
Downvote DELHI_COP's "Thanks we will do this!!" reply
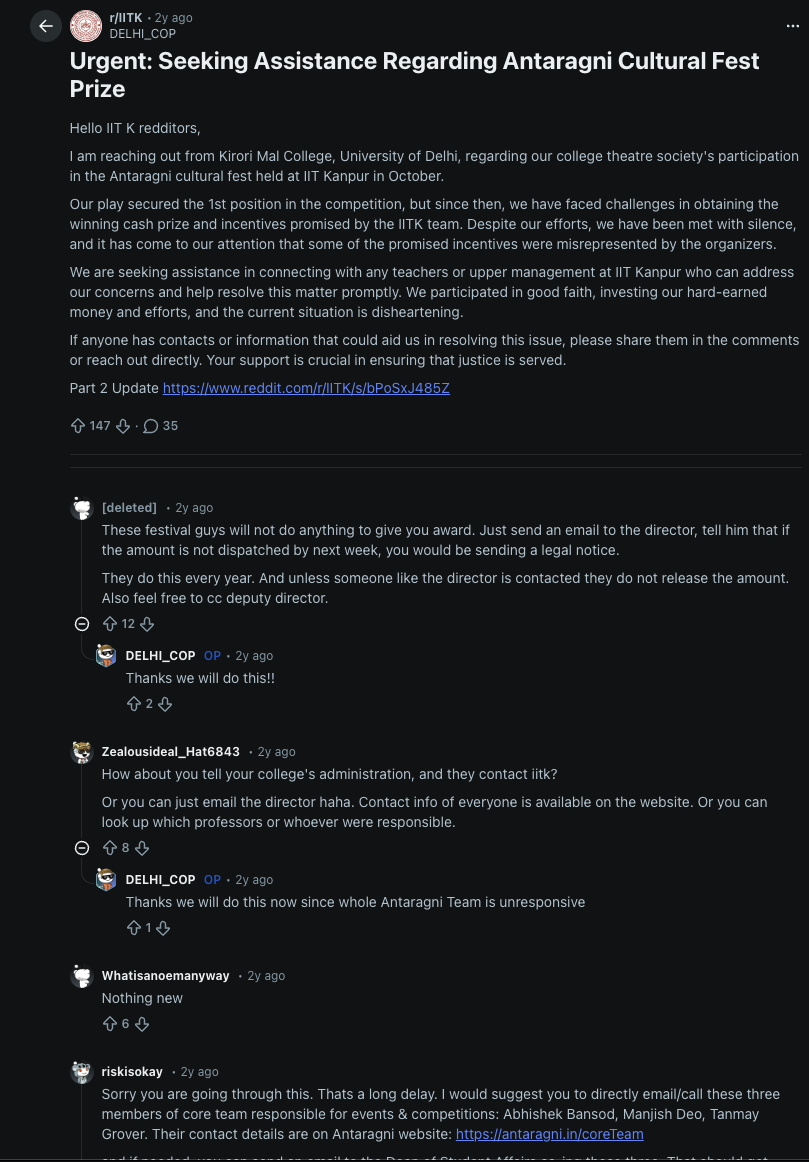[x=166, y=704]
